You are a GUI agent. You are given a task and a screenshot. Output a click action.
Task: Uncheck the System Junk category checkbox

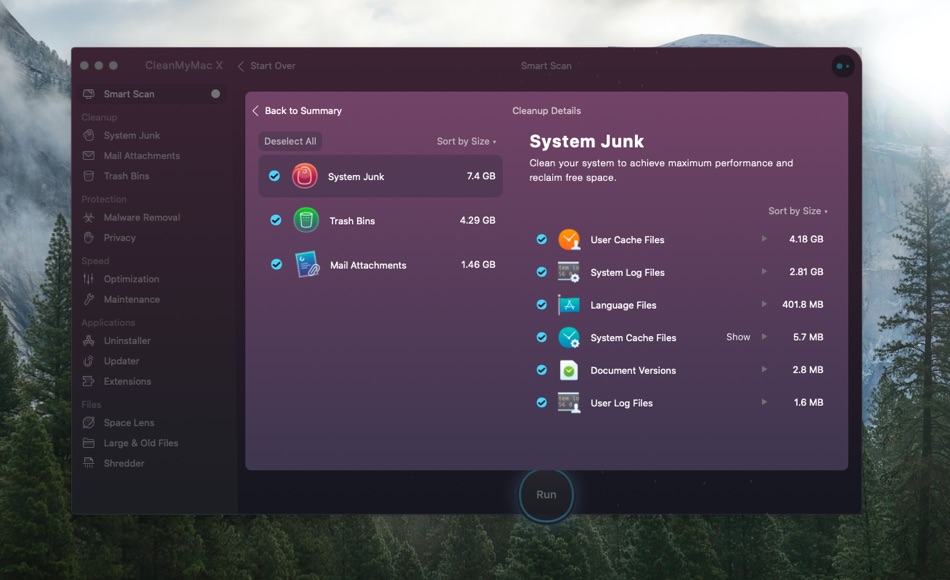coord(274,176)
